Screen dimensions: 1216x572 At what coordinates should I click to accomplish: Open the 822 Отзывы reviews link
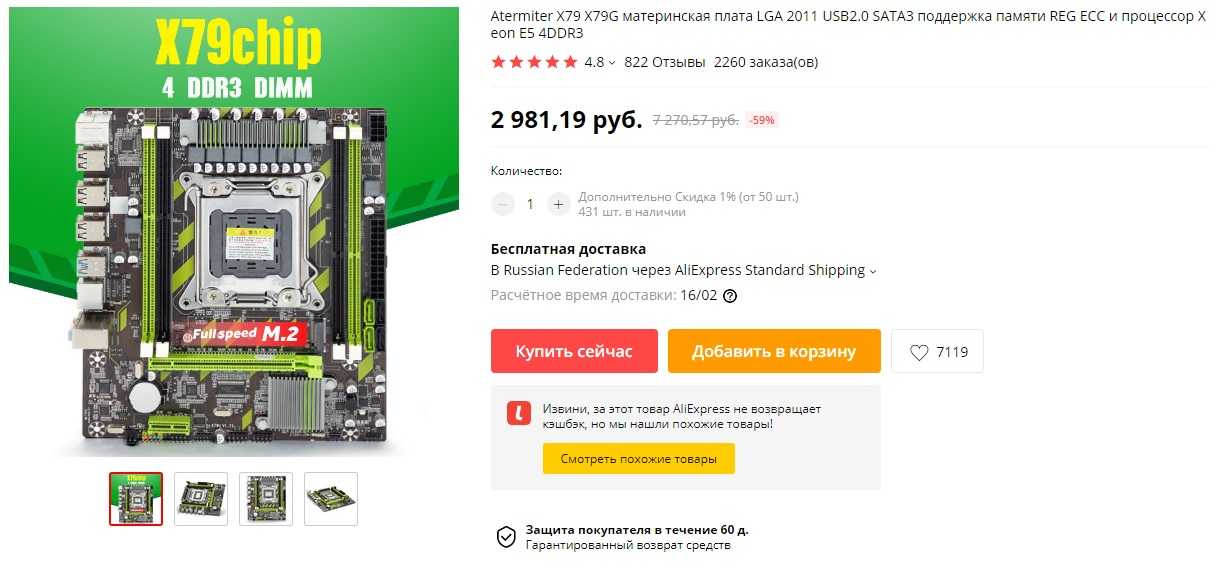coord(664,62)
